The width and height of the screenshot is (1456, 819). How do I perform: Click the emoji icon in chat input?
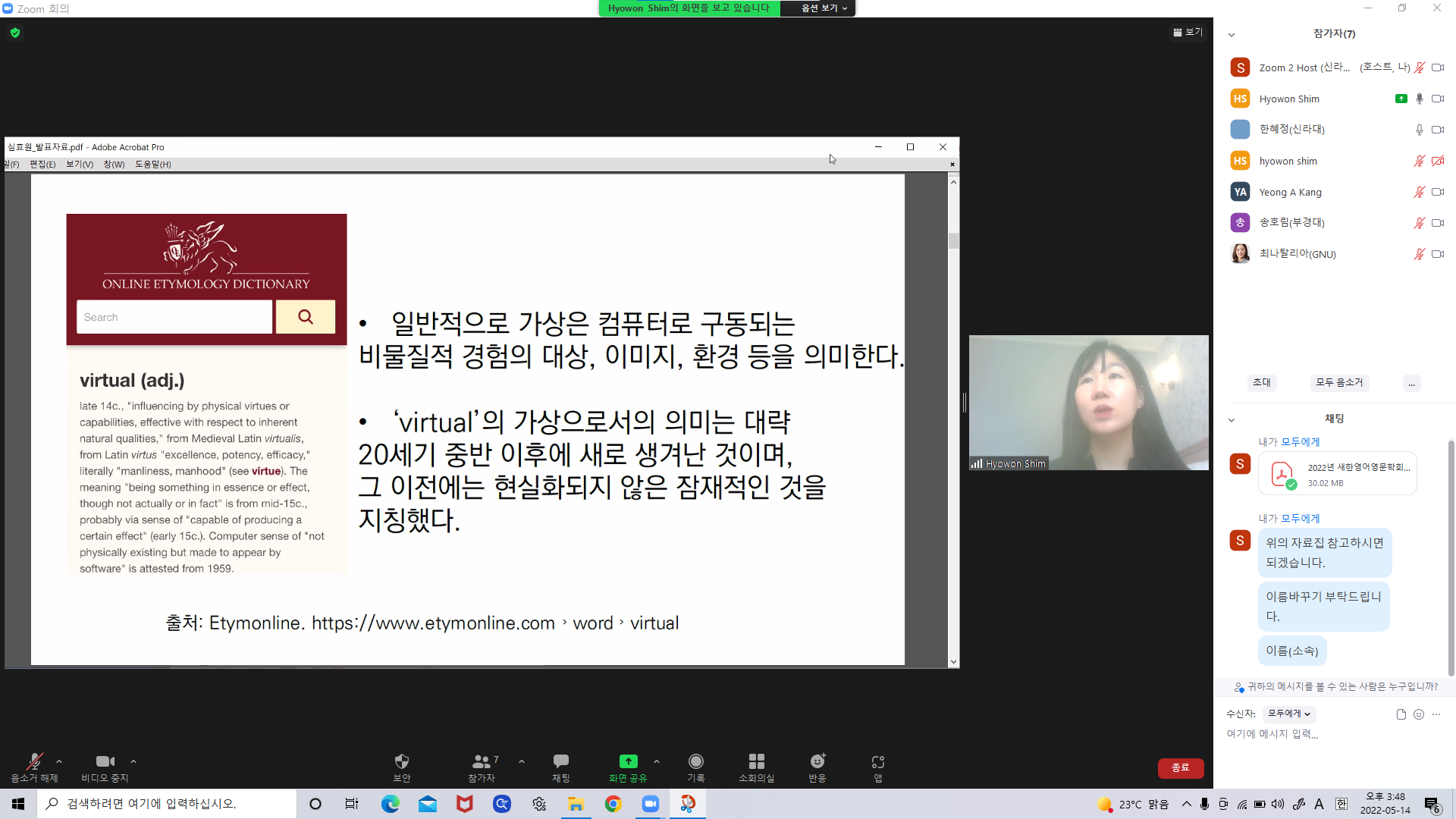click(x=1419, y=714)
